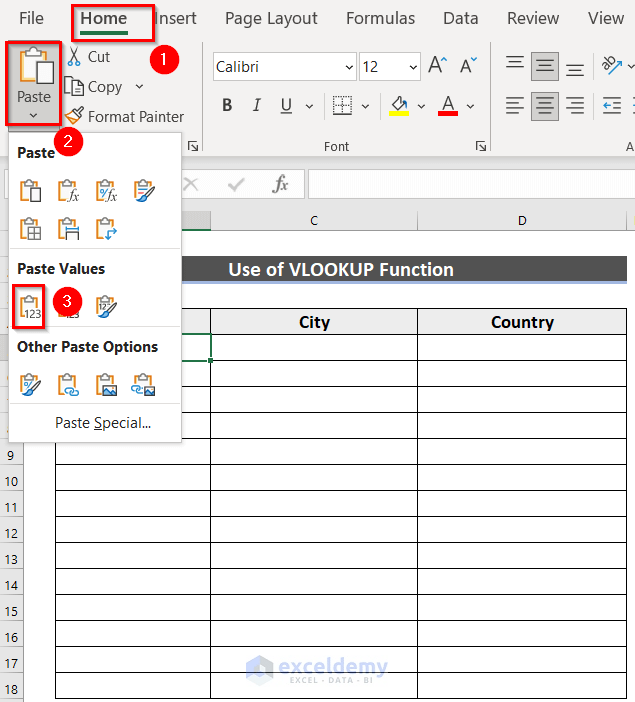Choose the standard Paste option icon
Image resolution: width=635 pixels, height=702 pixels.
point(30,191)
